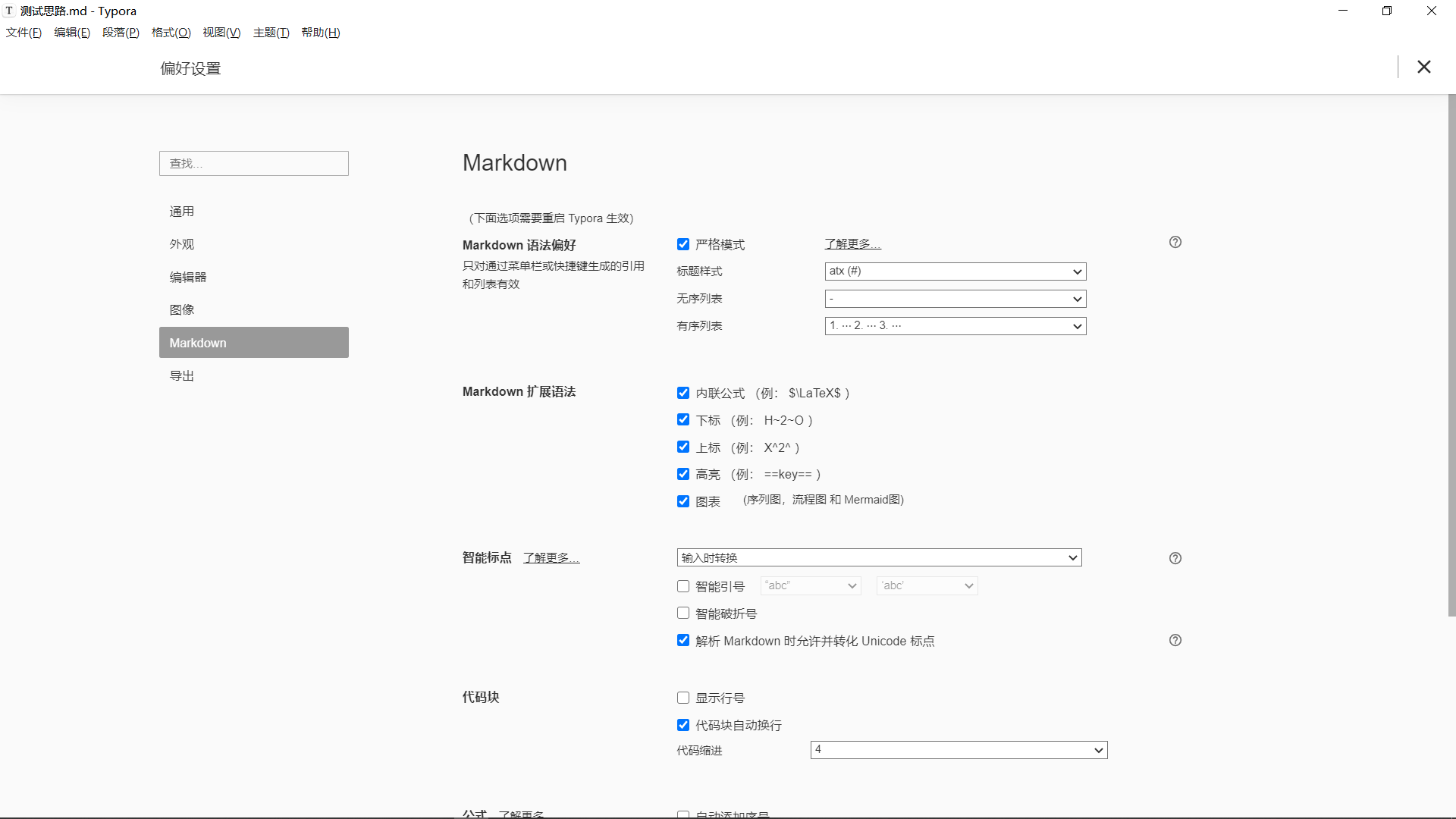Uncheck the 严格模式 strict mode checkbox

click(683, 244)
